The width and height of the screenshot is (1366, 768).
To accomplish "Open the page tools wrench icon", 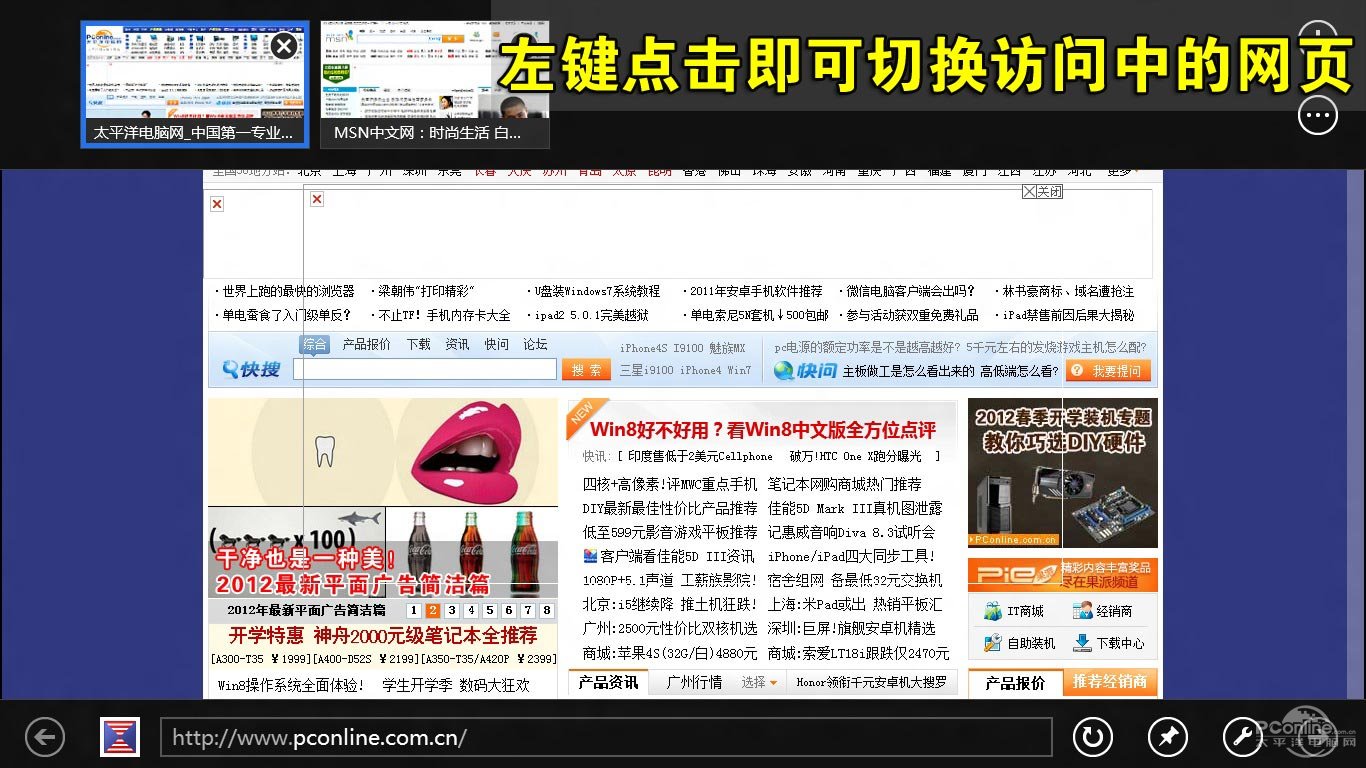I will (1243, 738).
